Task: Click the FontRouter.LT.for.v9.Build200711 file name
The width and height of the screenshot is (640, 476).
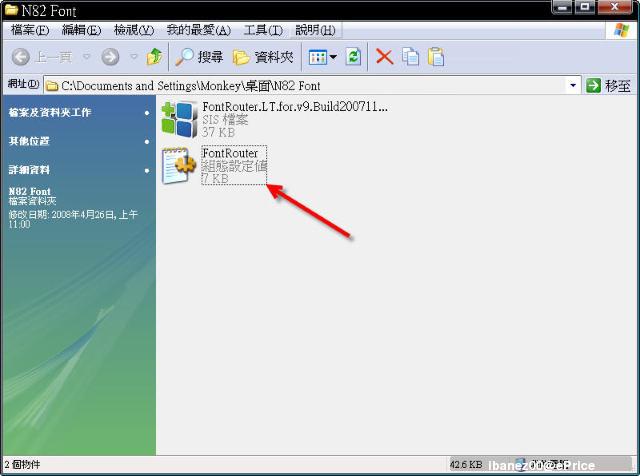Action: pos(295,107)
